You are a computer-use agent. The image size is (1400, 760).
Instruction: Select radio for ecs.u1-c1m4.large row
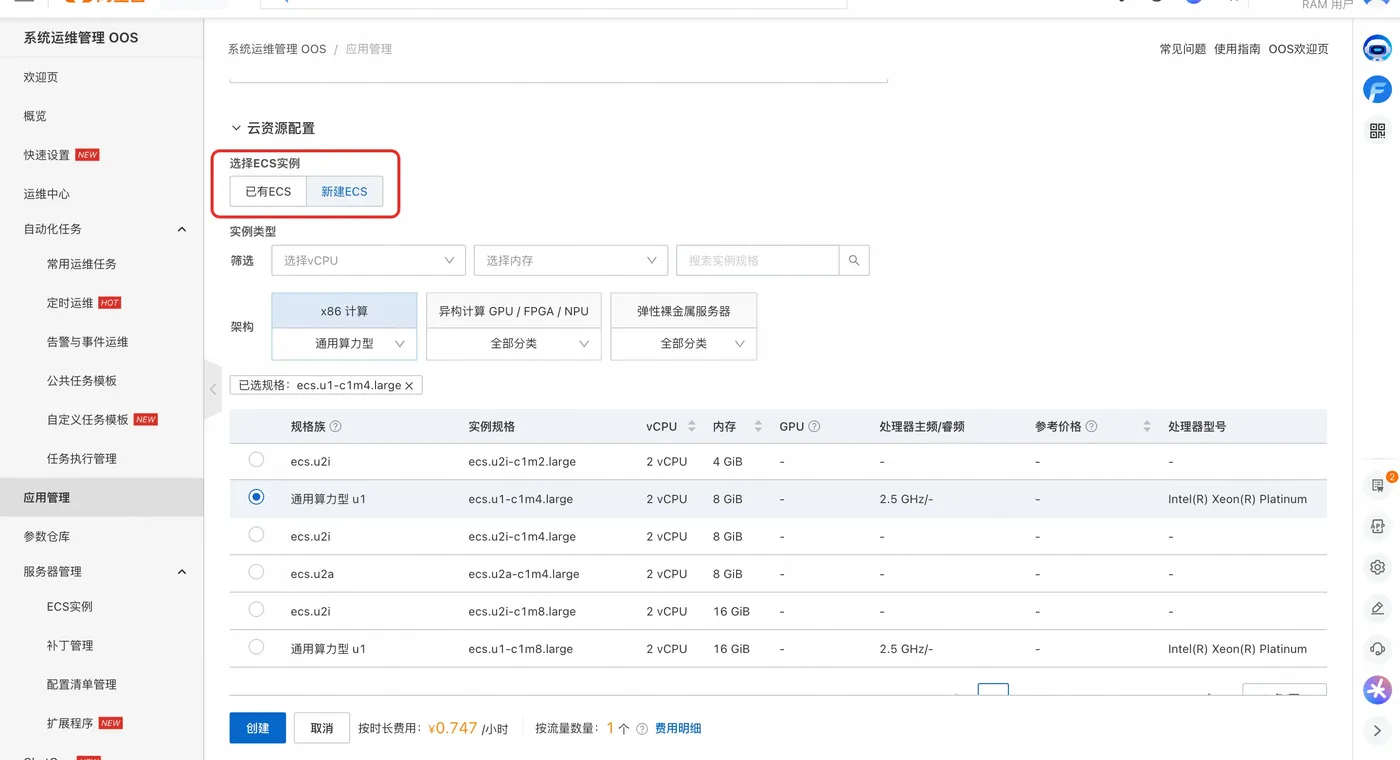click(x=256, y=497)
